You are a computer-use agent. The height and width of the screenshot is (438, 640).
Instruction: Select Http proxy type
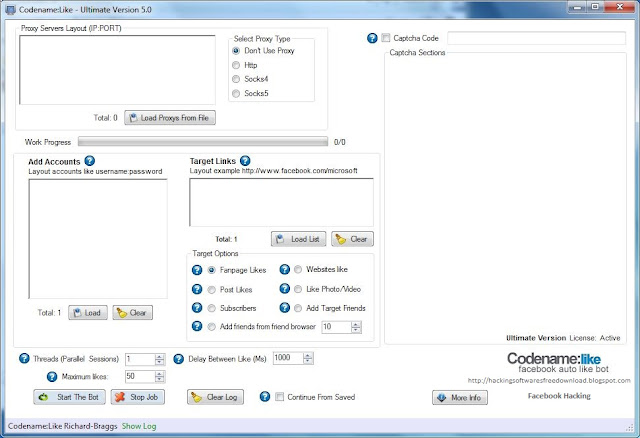click(x=236, y=65)
